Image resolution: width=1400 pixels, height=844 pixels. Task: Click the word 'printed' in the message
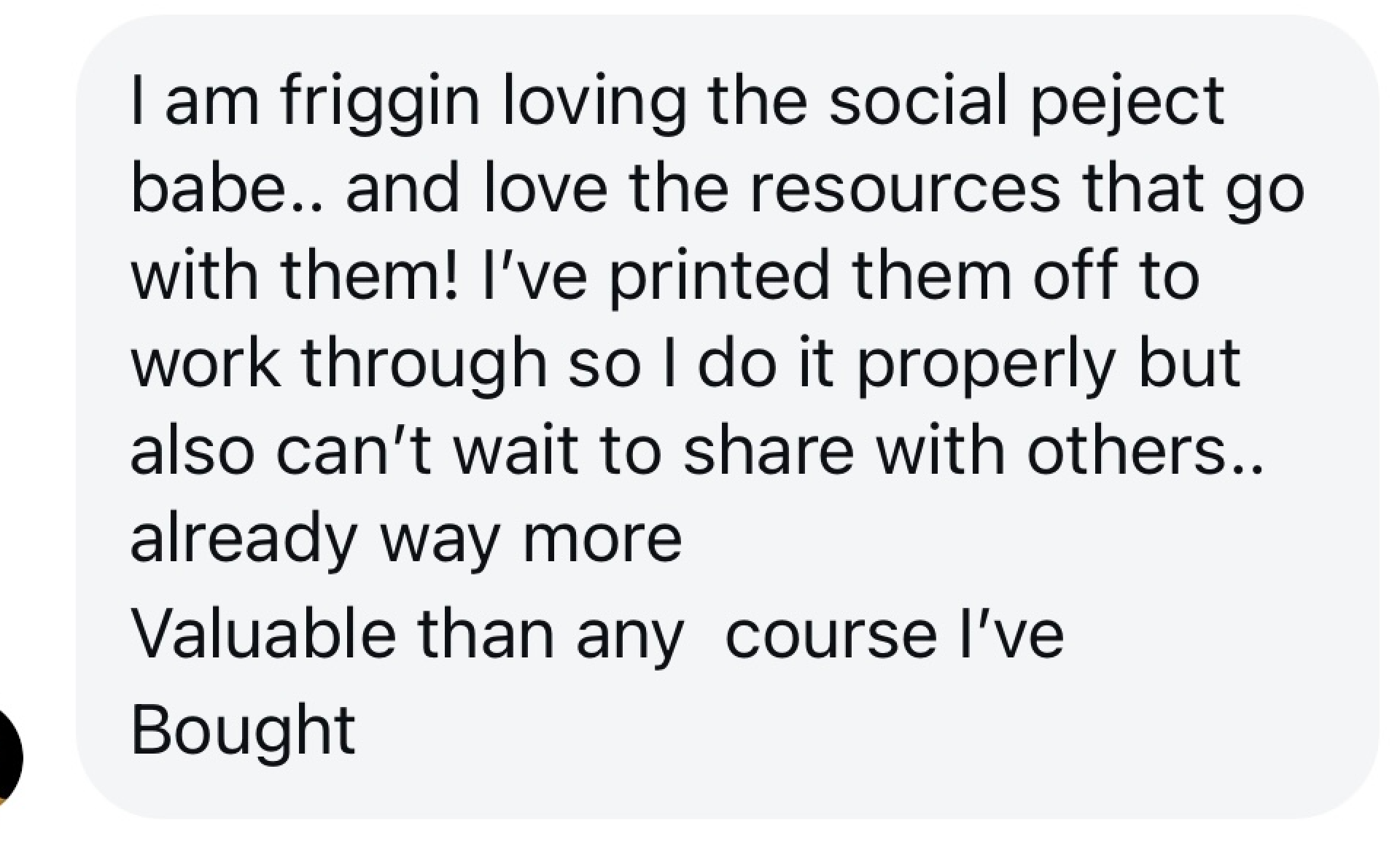click(720, 277)
